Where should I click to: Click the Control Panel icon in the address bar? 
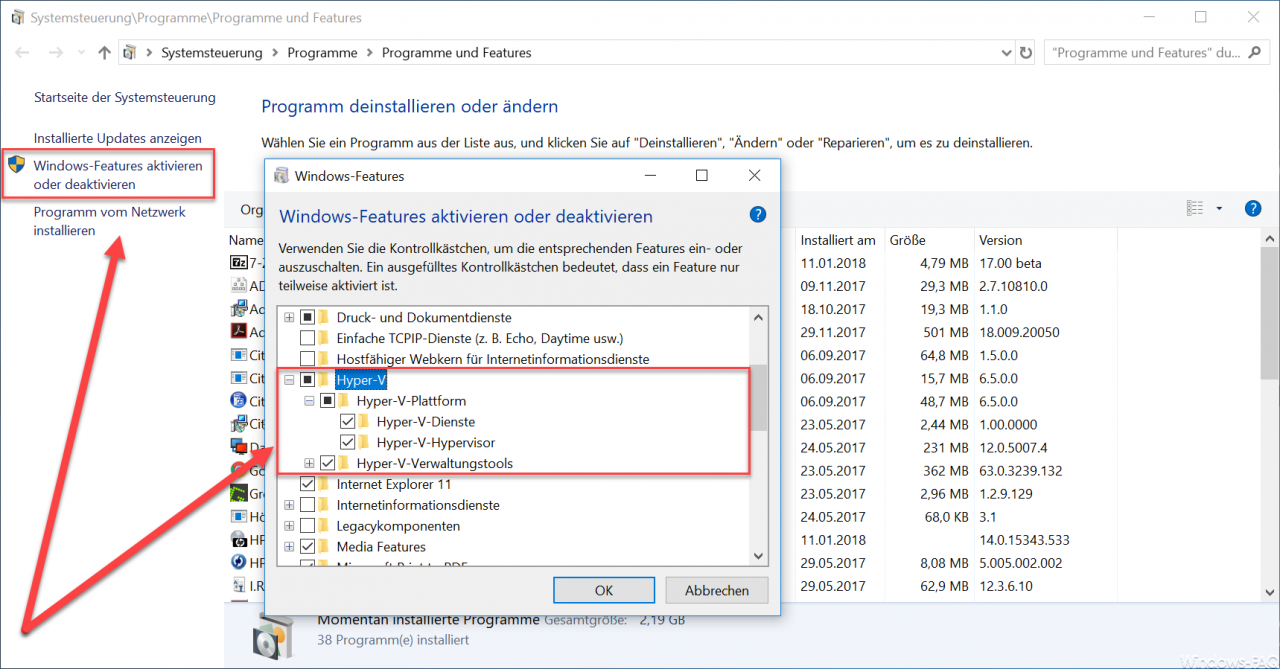click(129, 52)
